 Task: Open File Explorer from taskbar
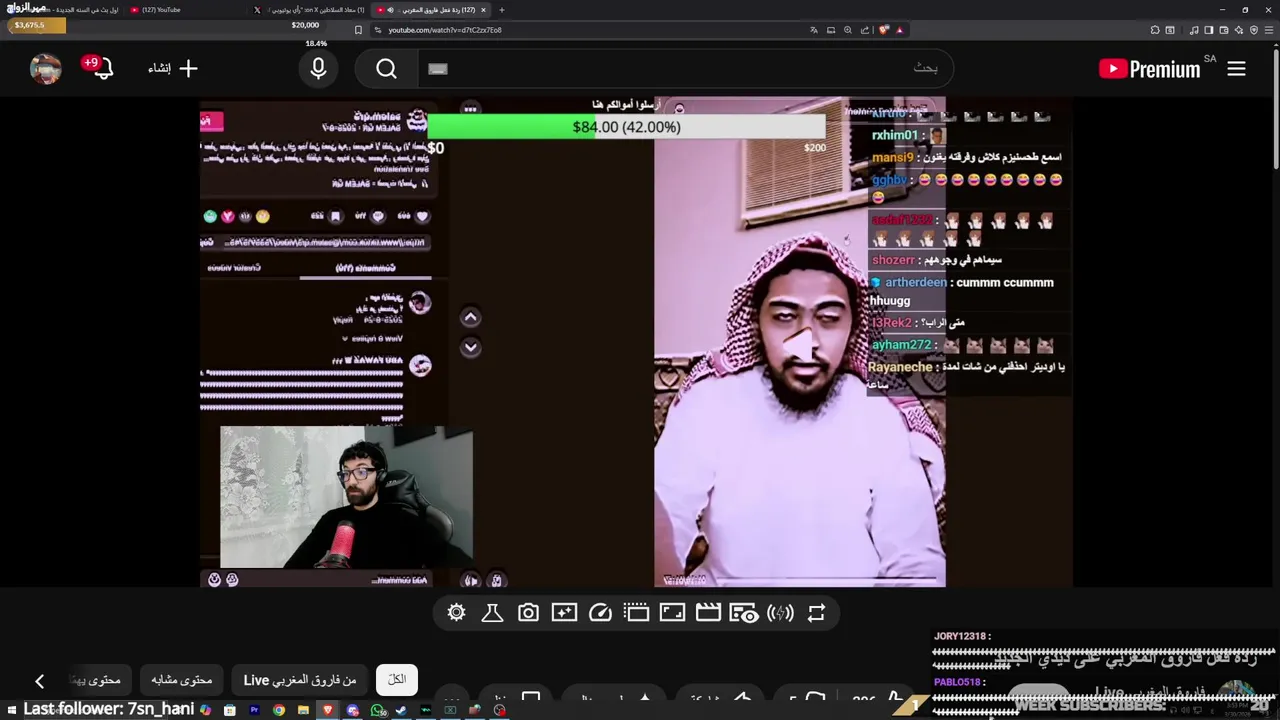pos(303,710)
